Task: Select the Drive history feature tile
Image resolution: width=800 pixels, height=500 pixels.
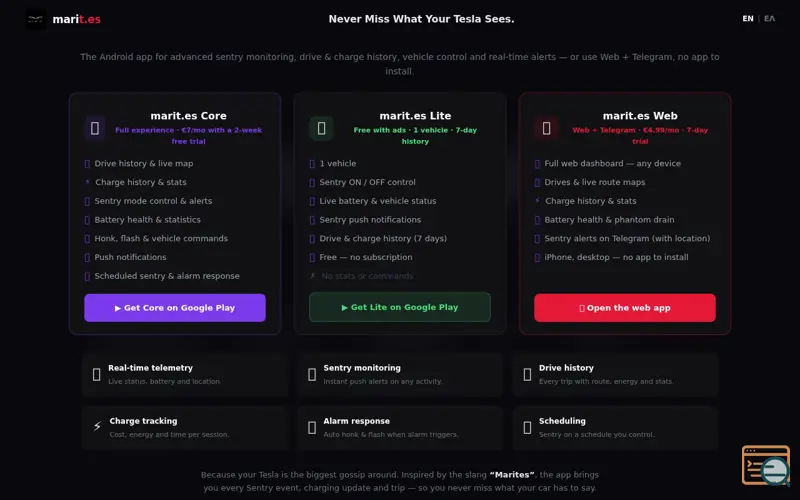Action: [x=616, y=374]
